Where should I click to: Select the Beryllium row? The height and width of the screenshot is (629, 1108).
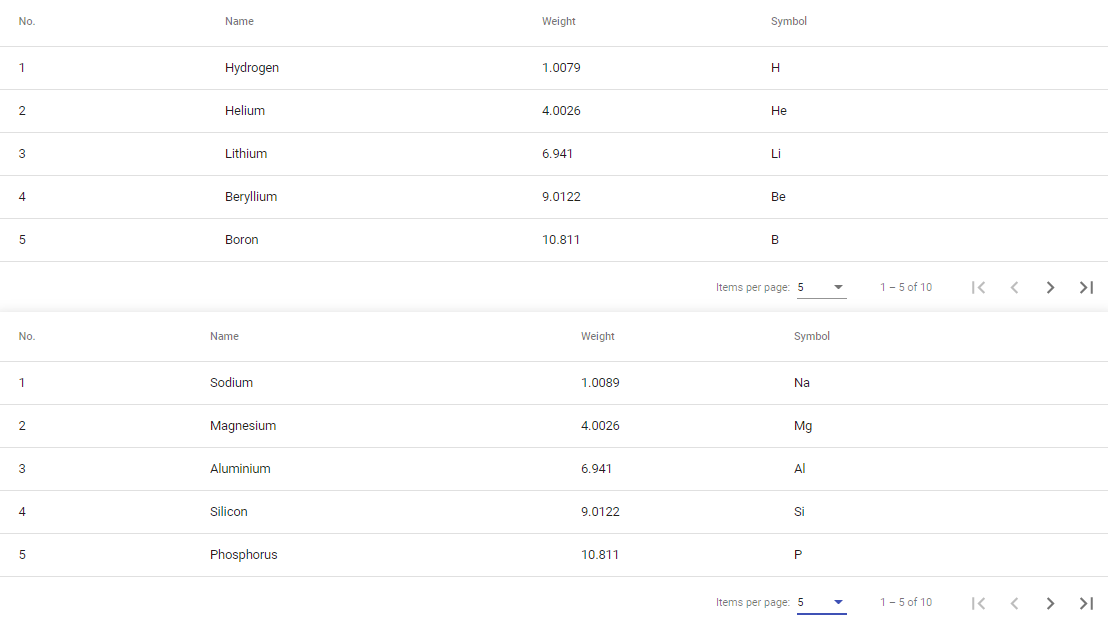click(x=554, y=196)
